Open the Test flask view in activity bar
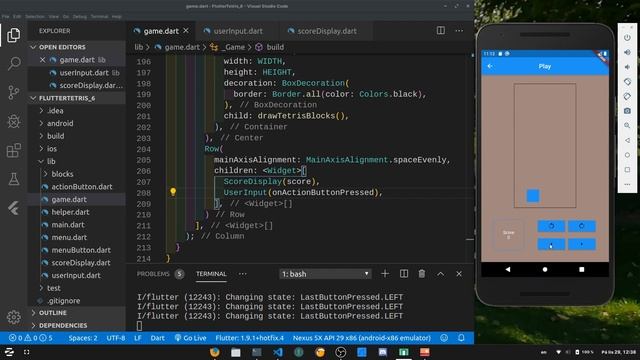This screenshot has width=640, height=360. (13, 179)
